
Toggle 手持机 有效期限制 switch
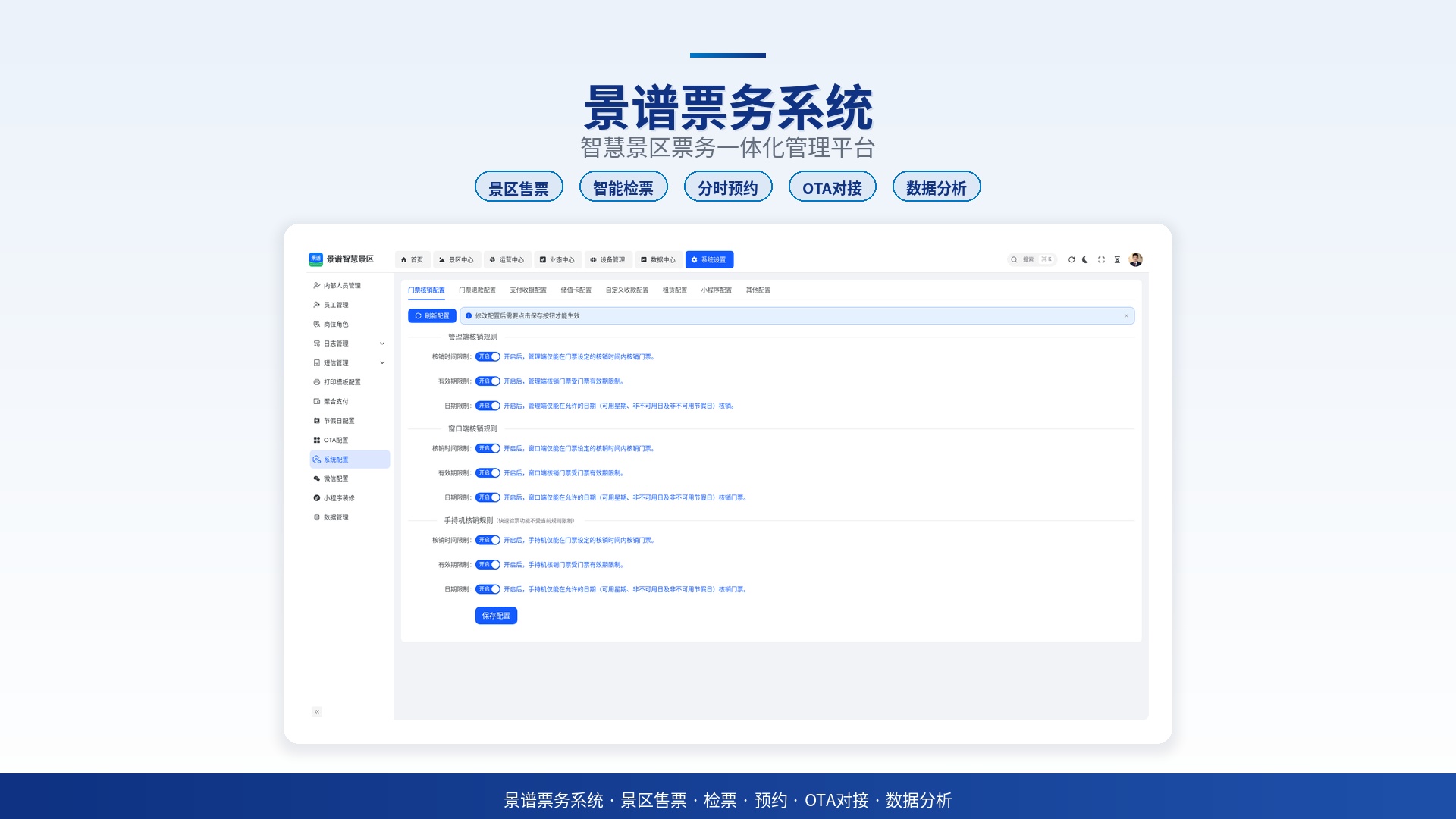point(488,565)
